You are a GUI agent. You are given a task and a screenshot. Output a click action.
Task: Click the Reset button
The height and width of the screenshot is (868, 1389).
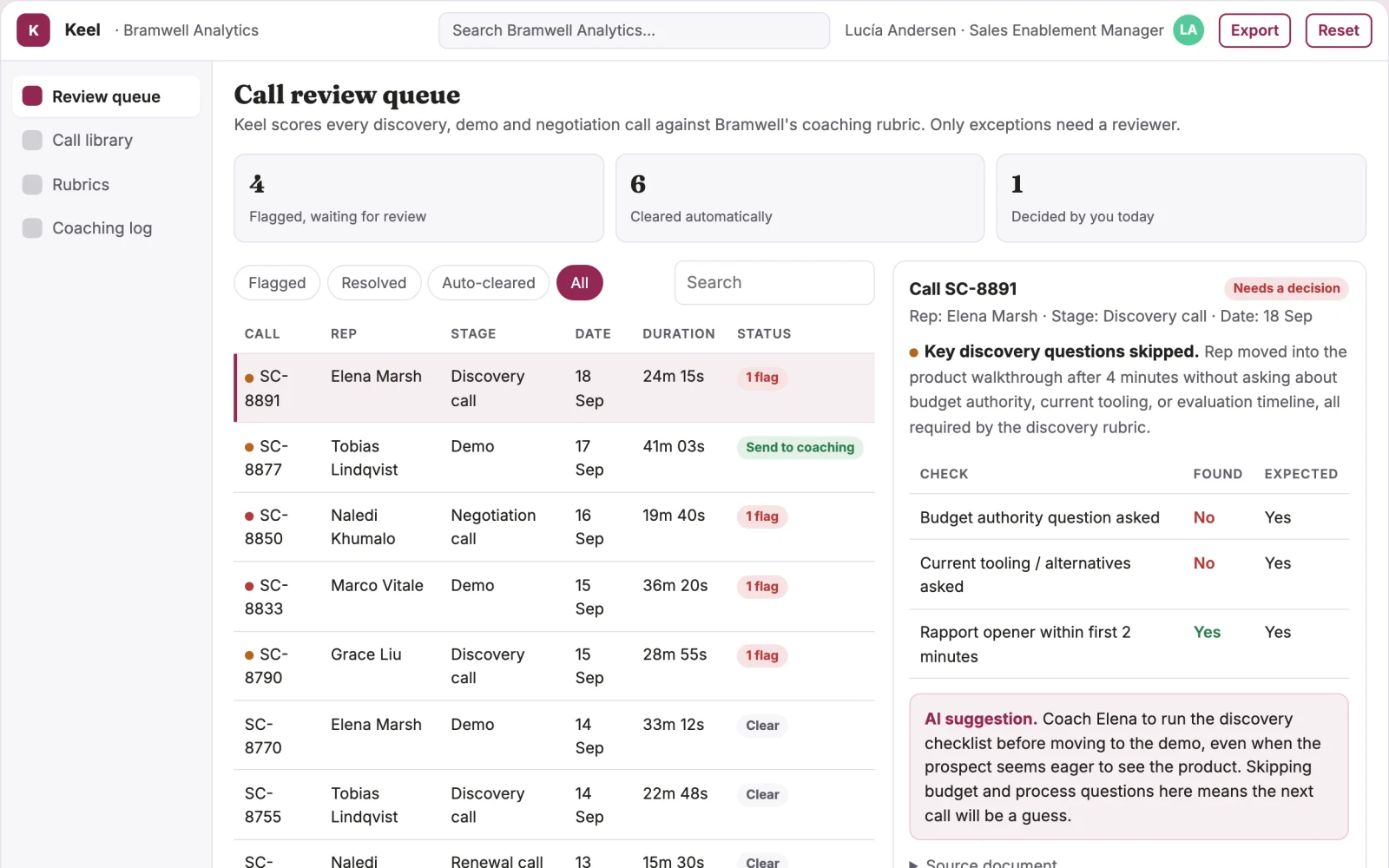[1338, 30]
